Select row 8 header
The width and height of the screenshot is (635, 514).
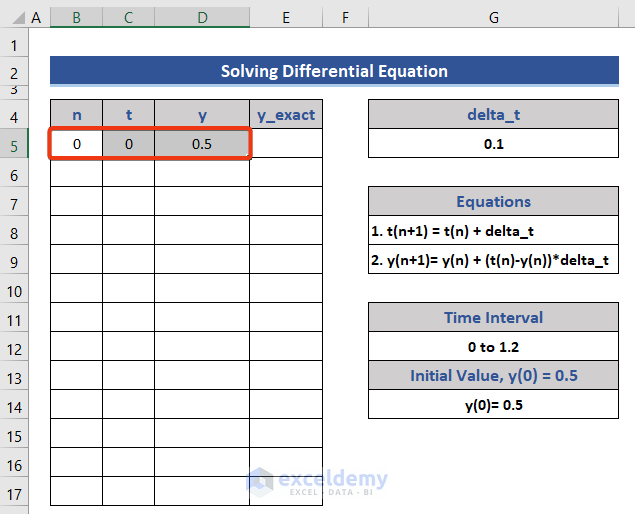14,230
